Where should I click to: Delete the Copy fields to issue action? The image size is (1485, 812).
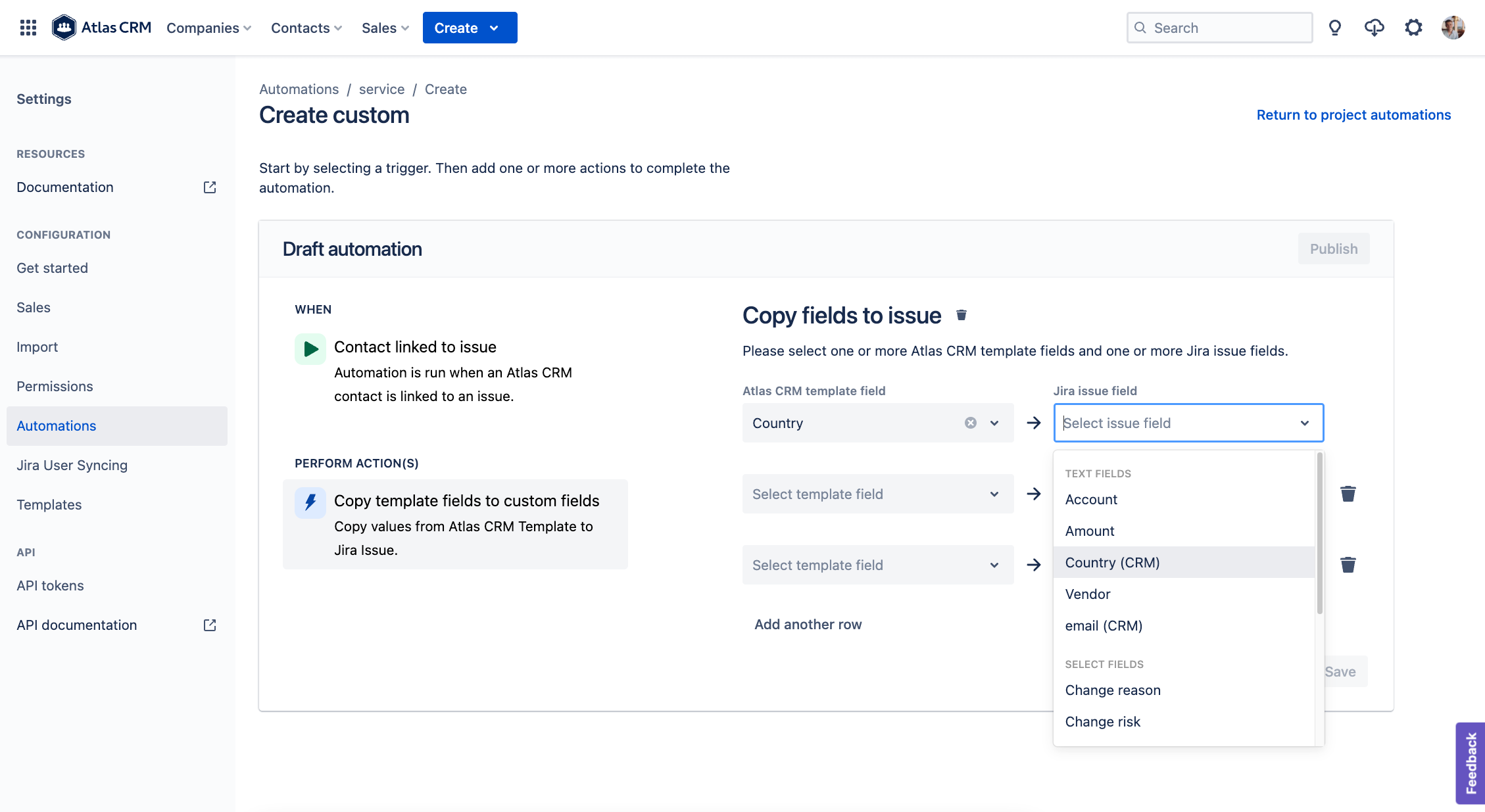point(962,315)
